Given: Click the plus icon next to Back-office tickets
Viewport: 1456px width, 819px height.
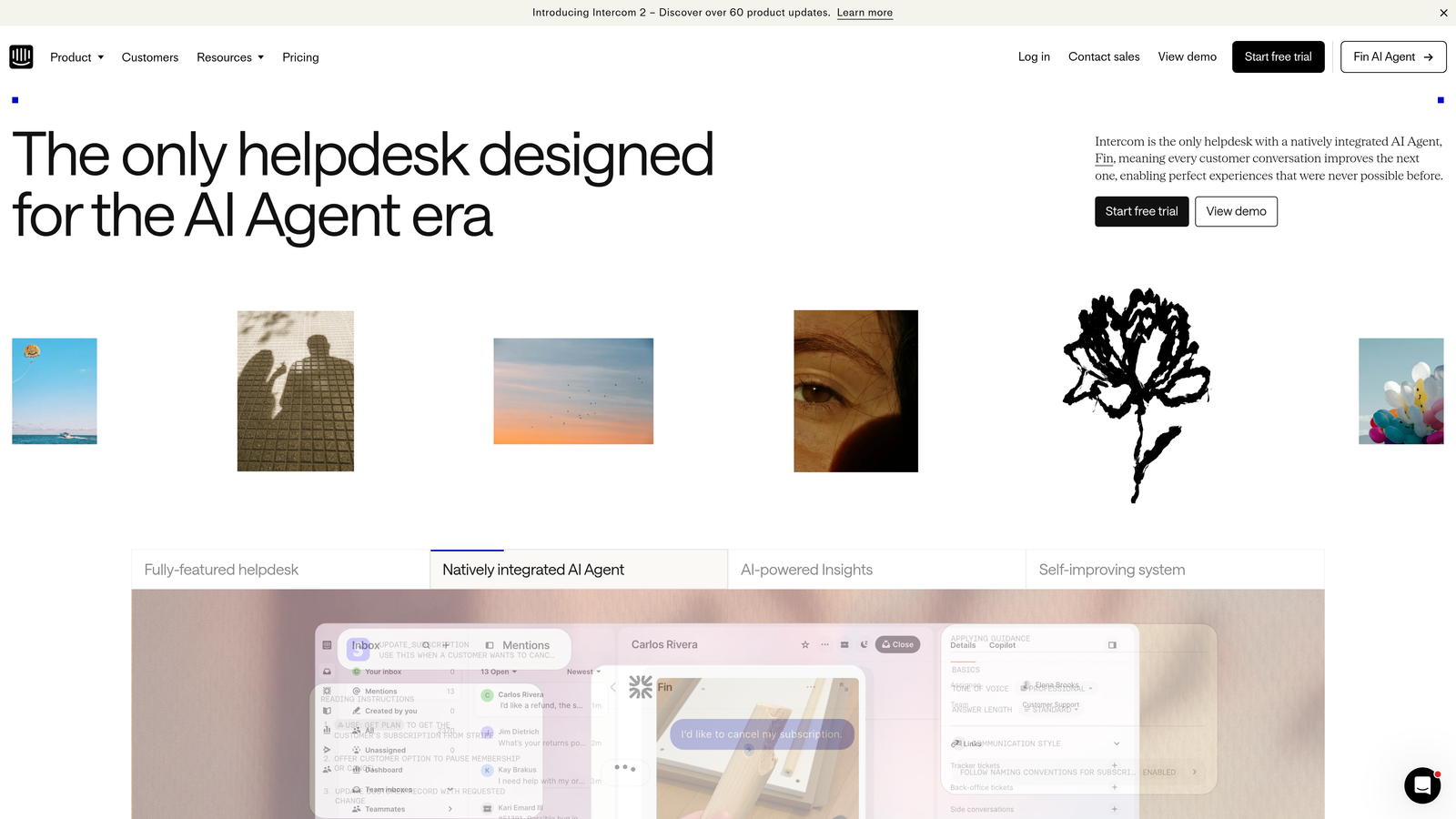Looking at the screenshot, I should tap(1115, 787).
